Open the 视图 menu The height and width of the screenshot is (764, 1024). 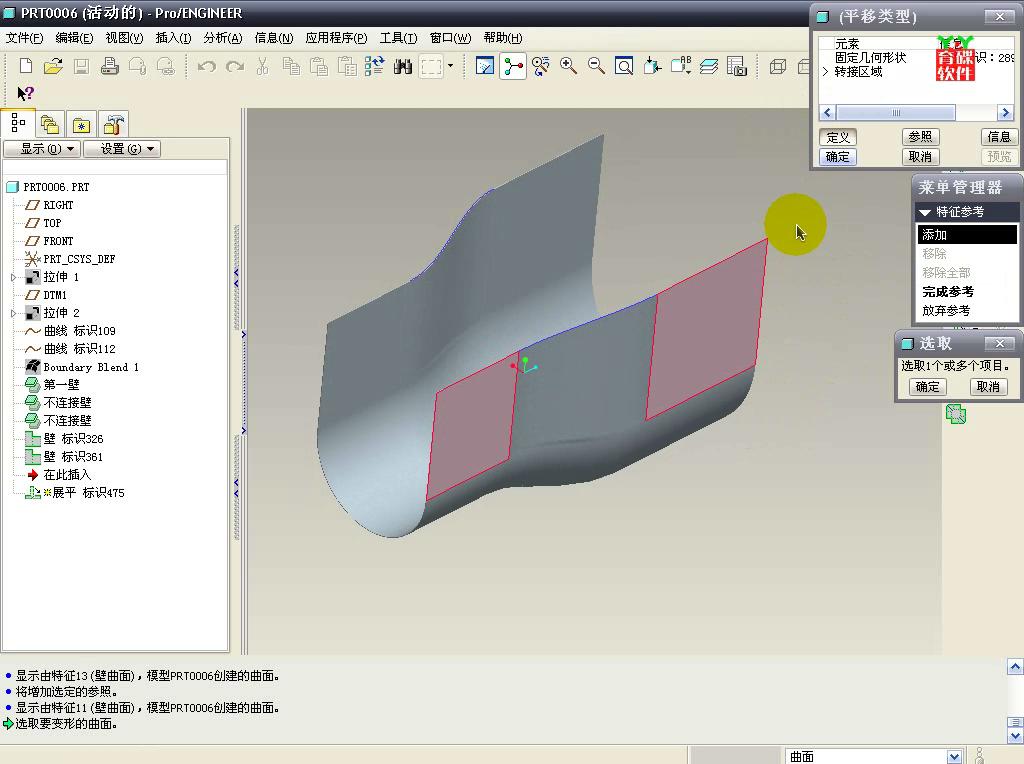pyautogui.click(x=124, y=38)
